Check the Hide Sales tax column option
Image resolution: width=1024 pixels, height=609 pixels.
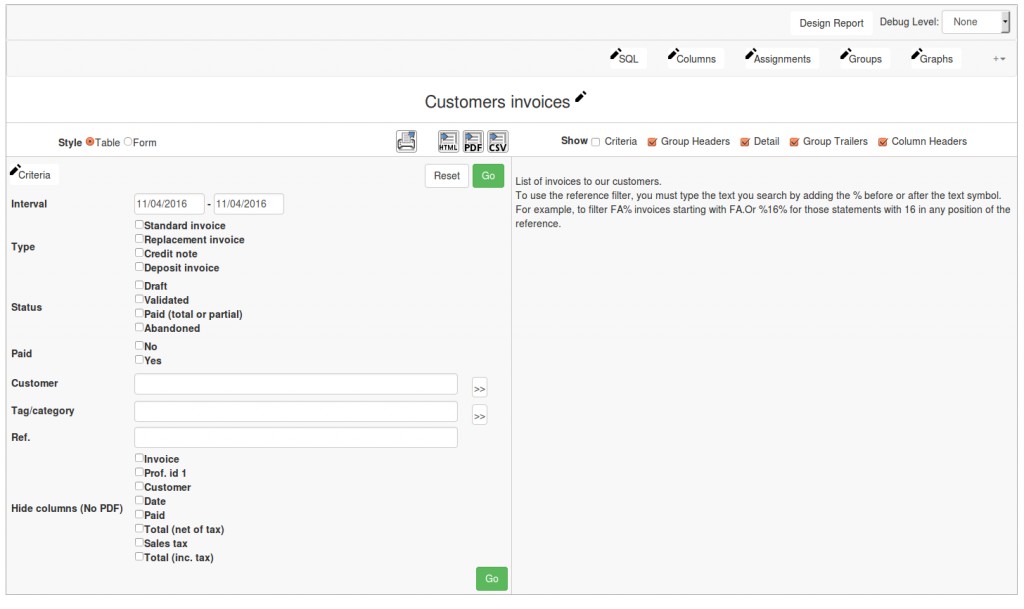coord(139,543)
